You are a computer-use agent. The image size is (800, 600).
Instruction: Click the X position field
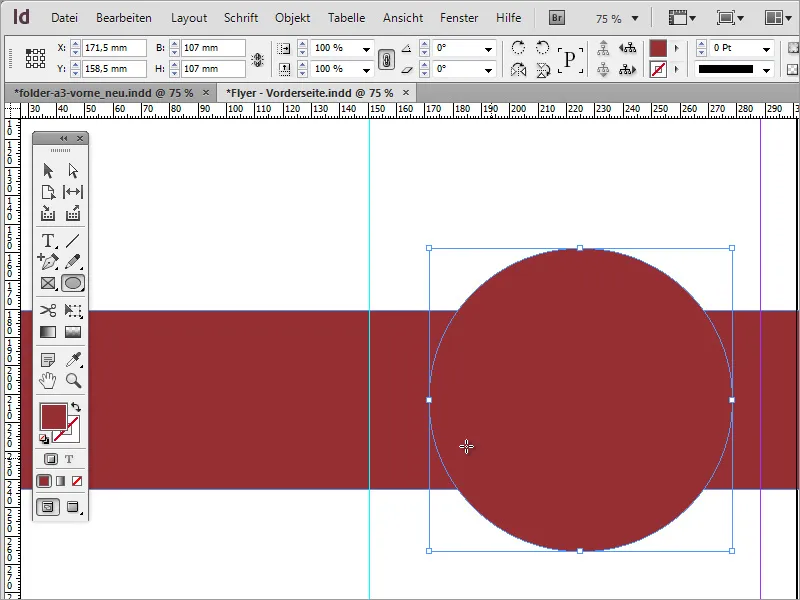(114, 48)
